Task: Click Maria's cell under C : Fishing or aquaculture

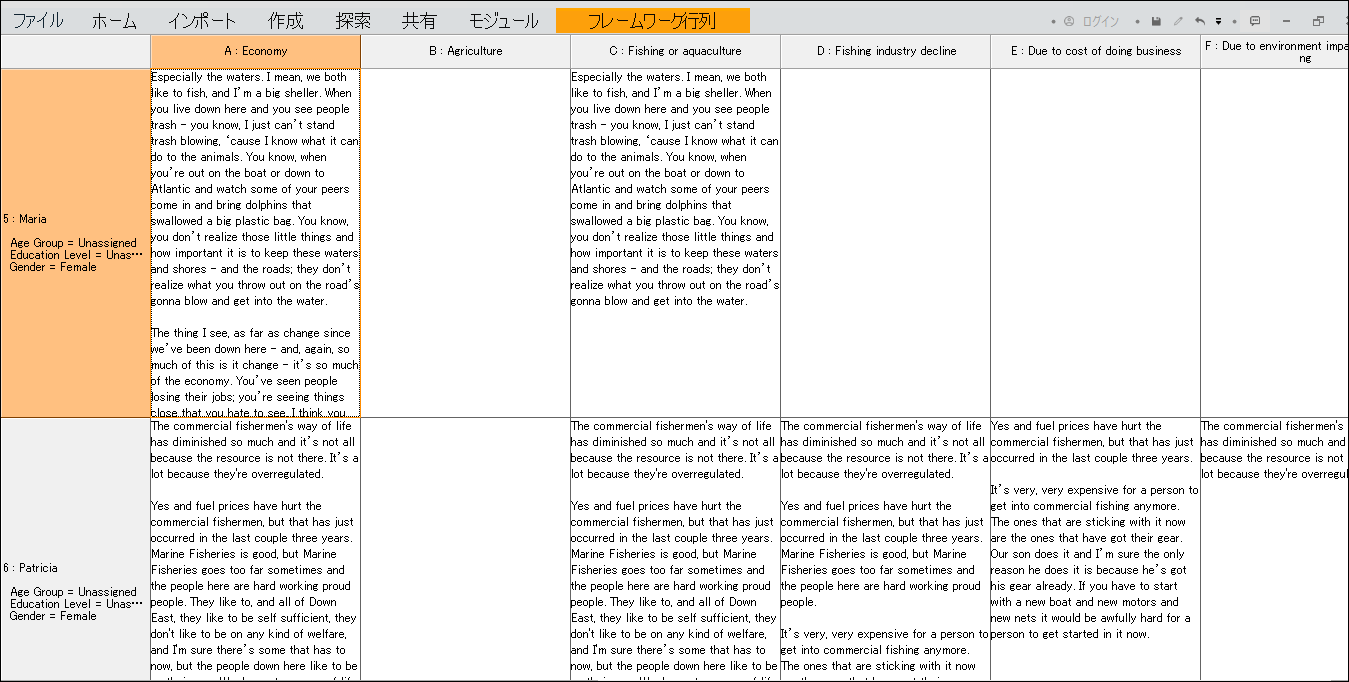Action: pyautogui.click(x=675, y=243)
